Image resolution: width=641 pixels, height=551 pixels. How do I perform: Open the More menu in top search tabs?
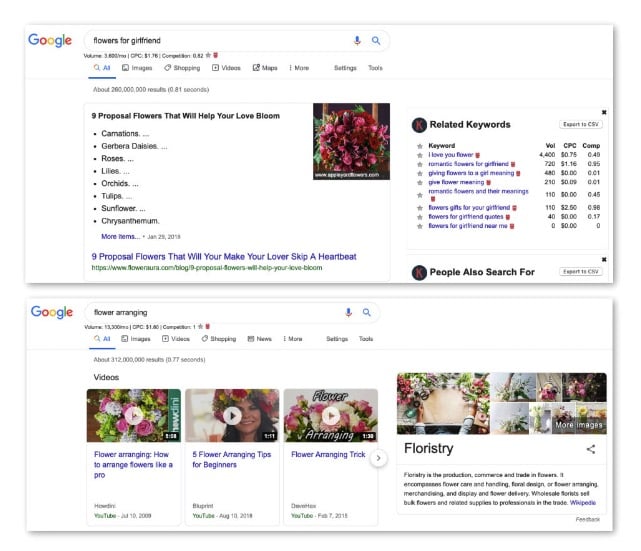[299, 68]
